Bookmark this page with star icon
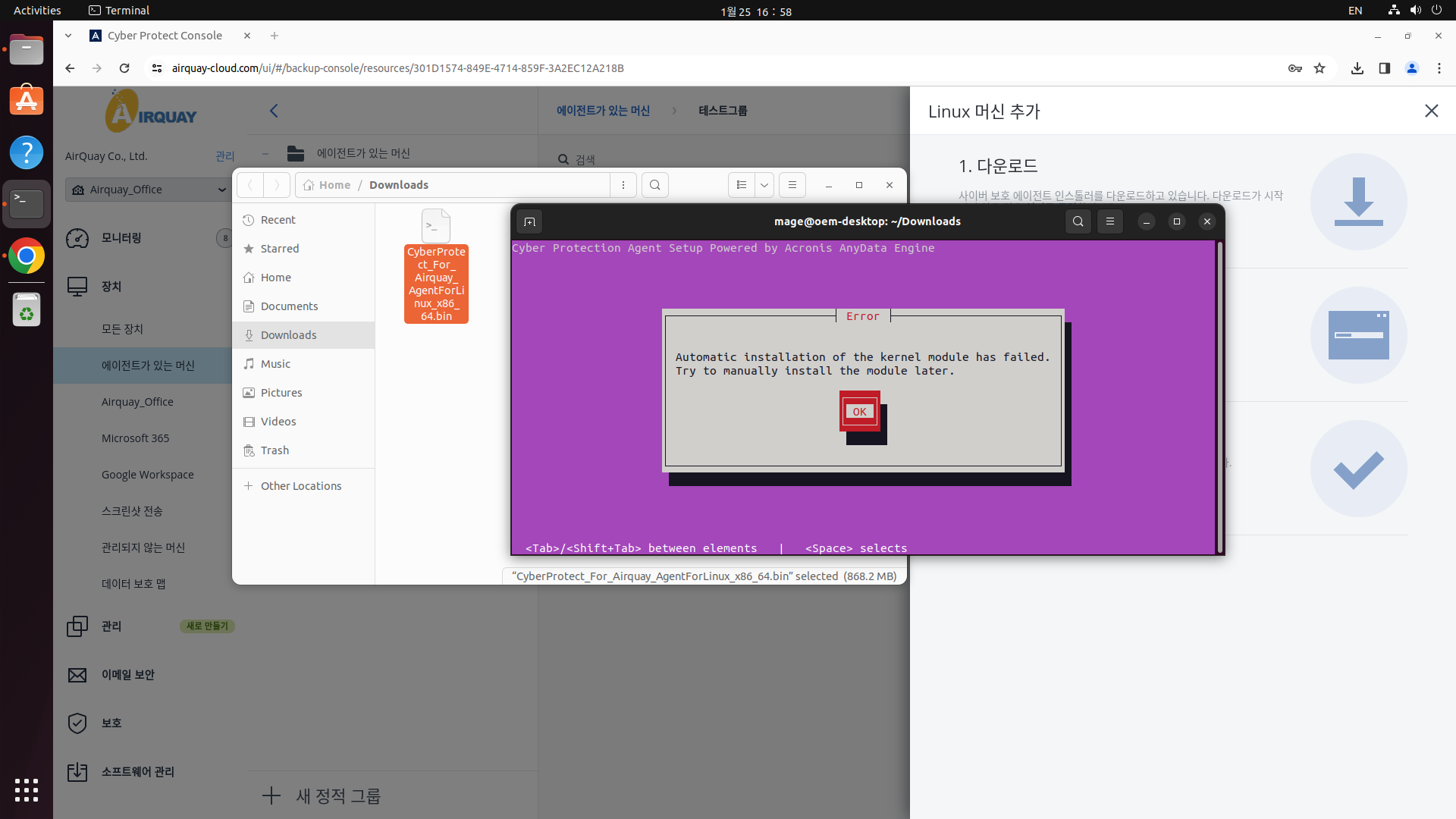The width and height of the screenshot is (1456, 819). (1319, 68)
